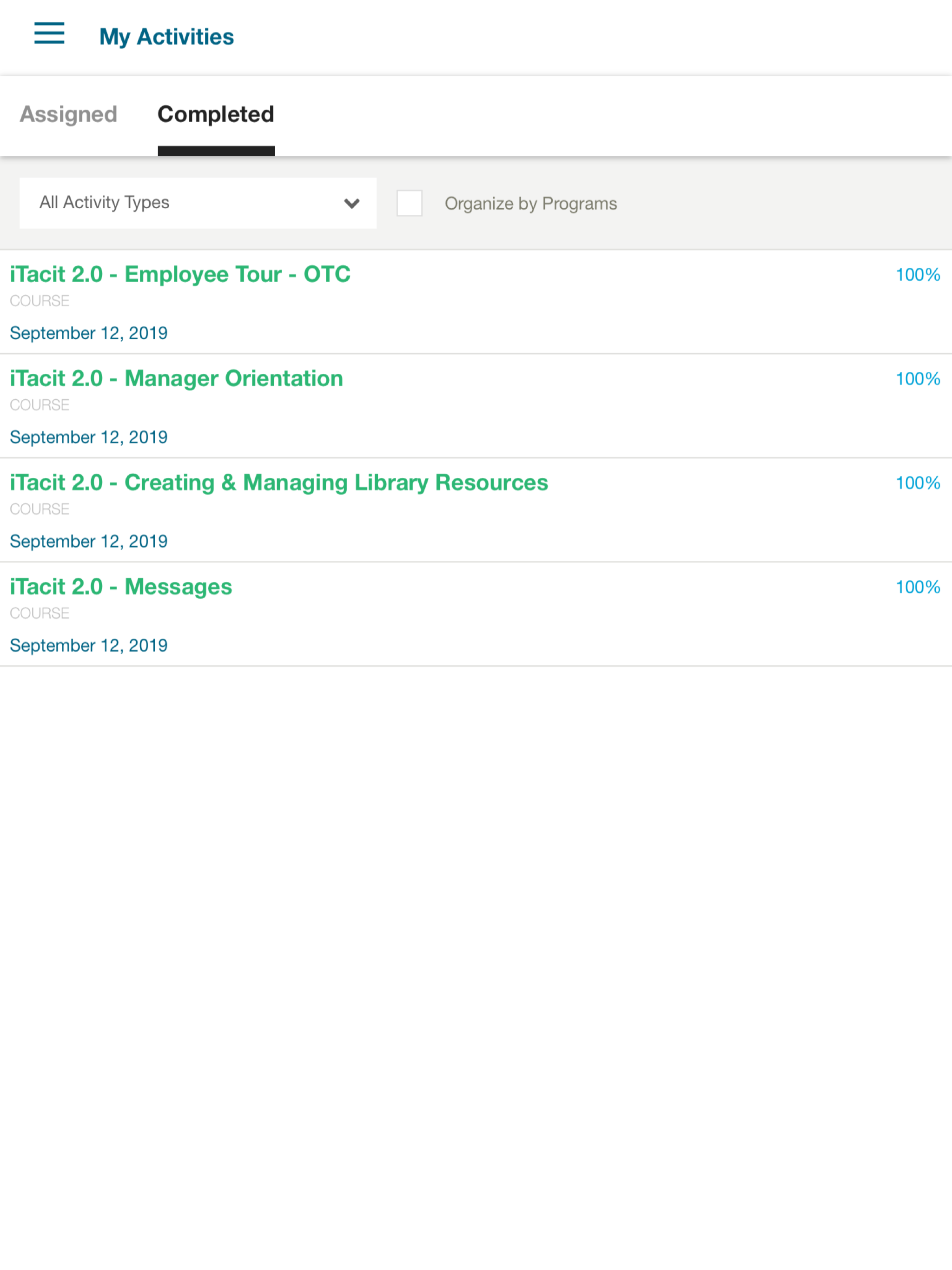Click the date under Manager Orientation
Viewport: 952px width, 1270px height.
[89, 437]
